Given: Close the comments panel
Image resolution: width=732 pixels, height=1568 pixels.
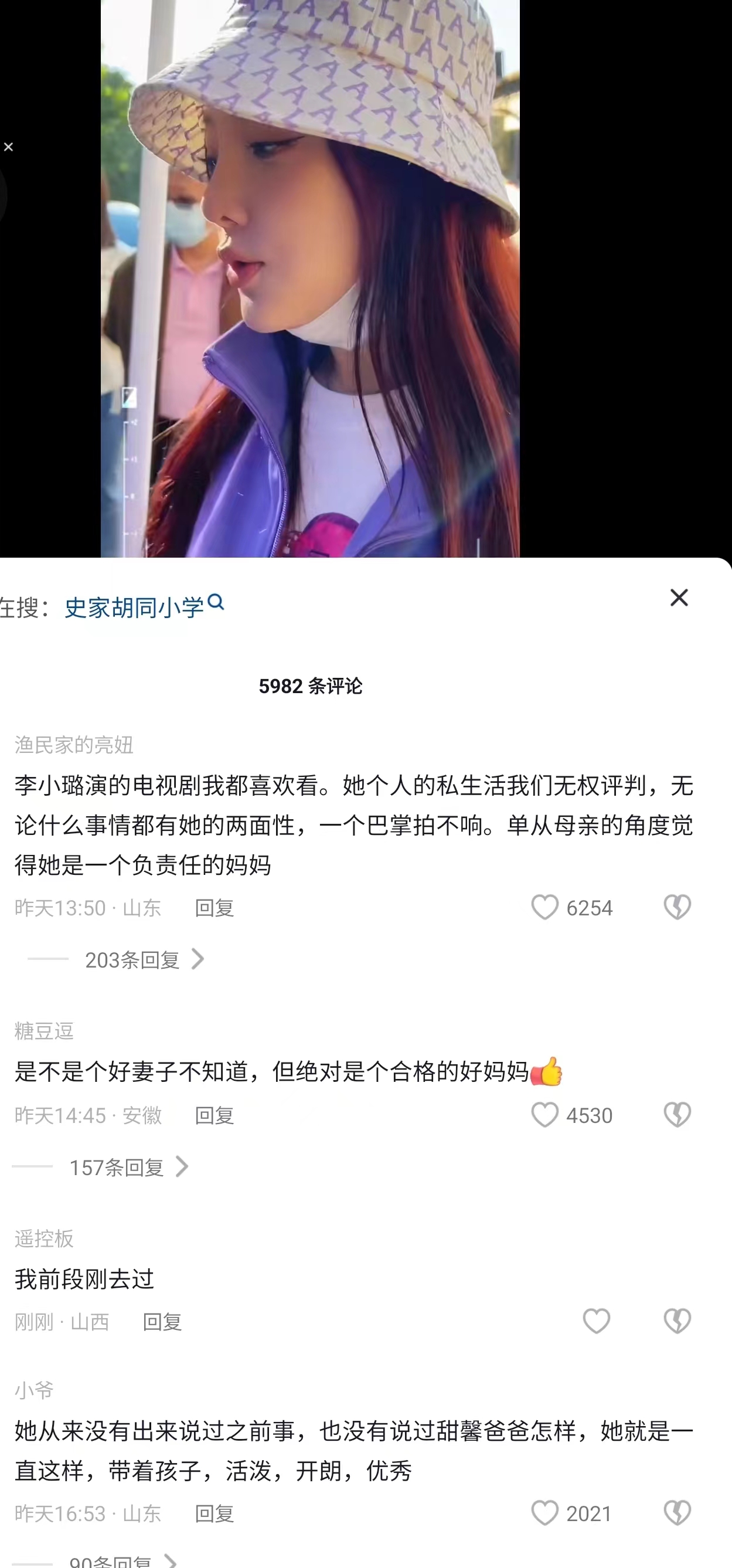Looking at the screenshot, I should click(679, 598).
